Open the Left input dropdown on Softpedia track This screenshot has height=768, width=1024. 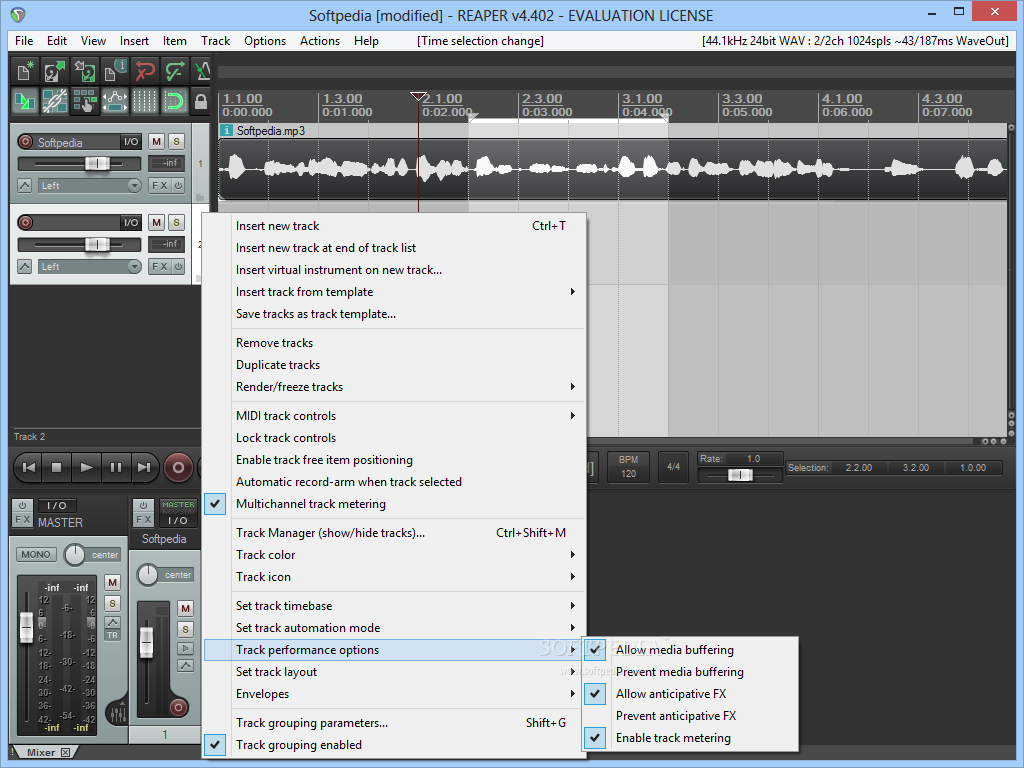pyautogui.click(x=89, y=185)
